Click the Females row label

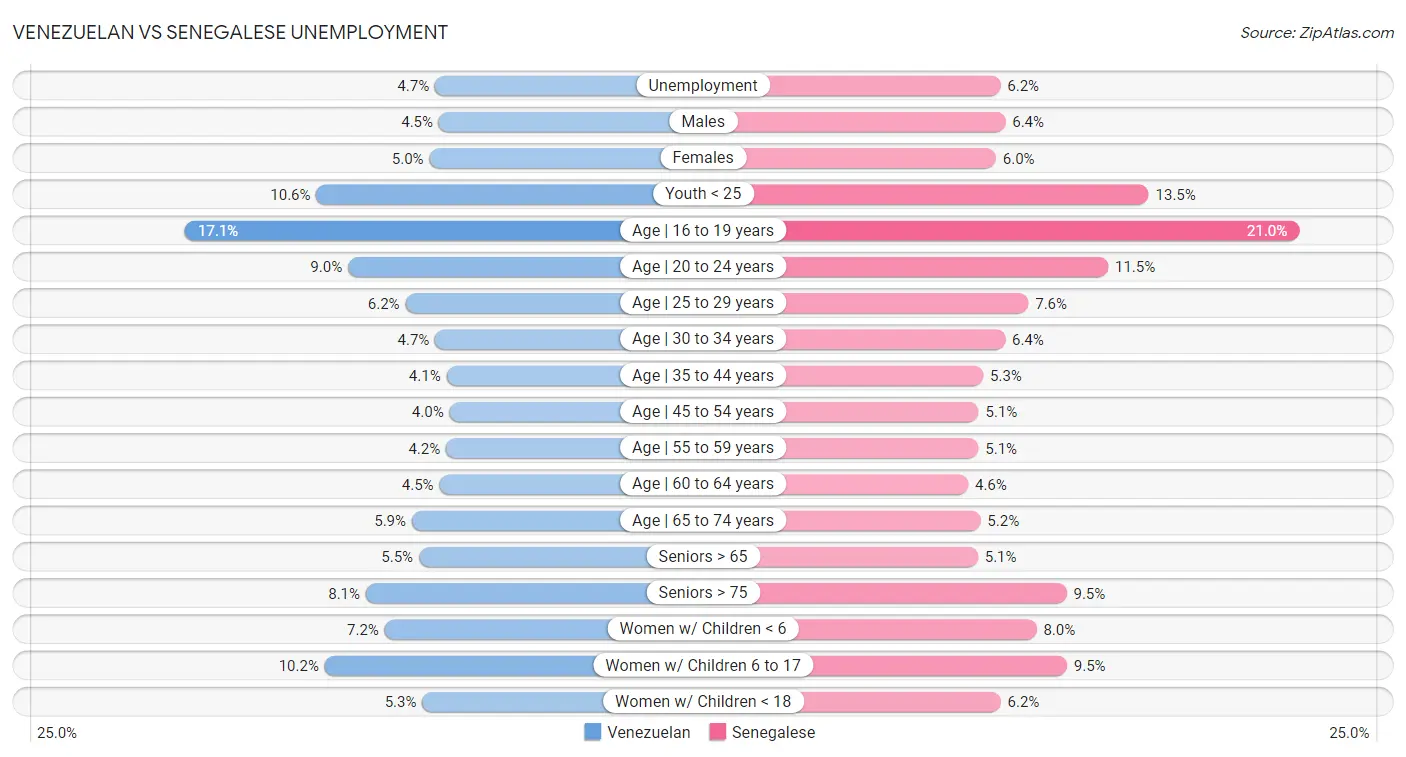tap(703, 158)
